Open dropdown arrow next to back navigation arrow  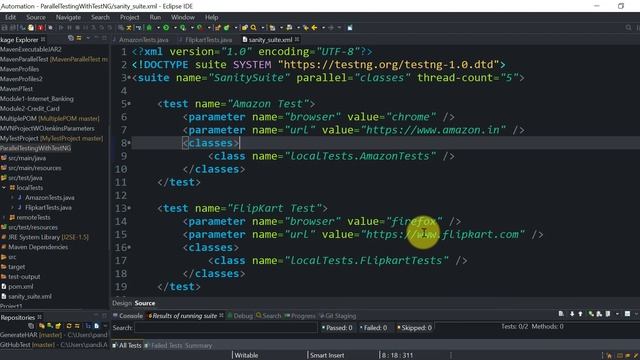(323, 28)
